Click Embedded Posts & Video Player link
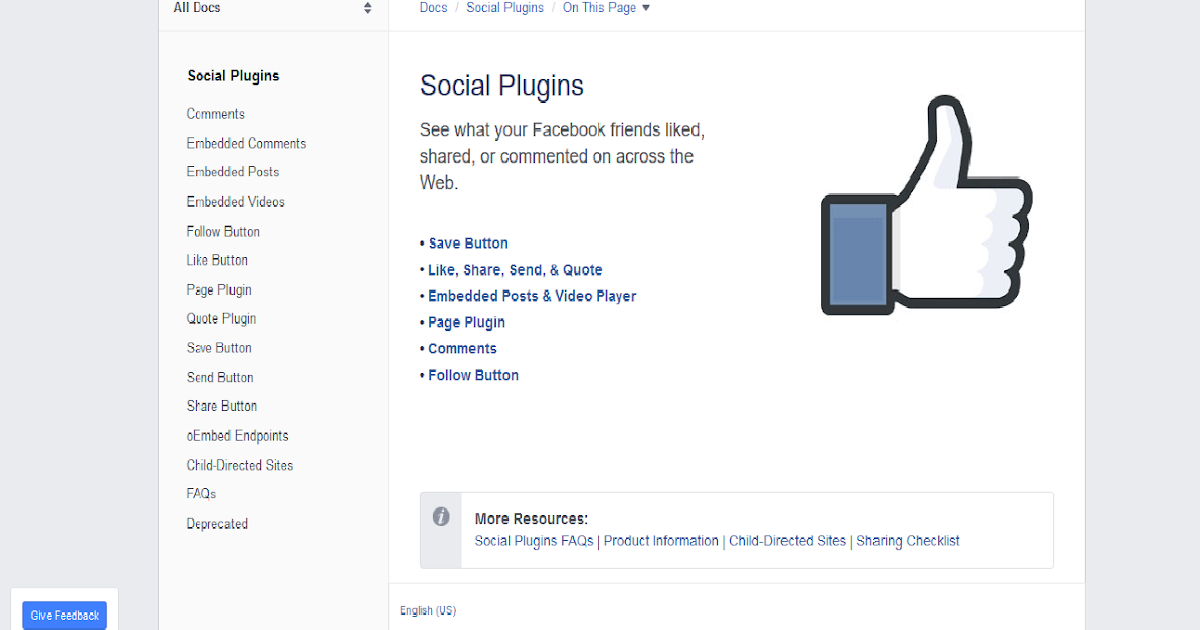 point(532,296)
